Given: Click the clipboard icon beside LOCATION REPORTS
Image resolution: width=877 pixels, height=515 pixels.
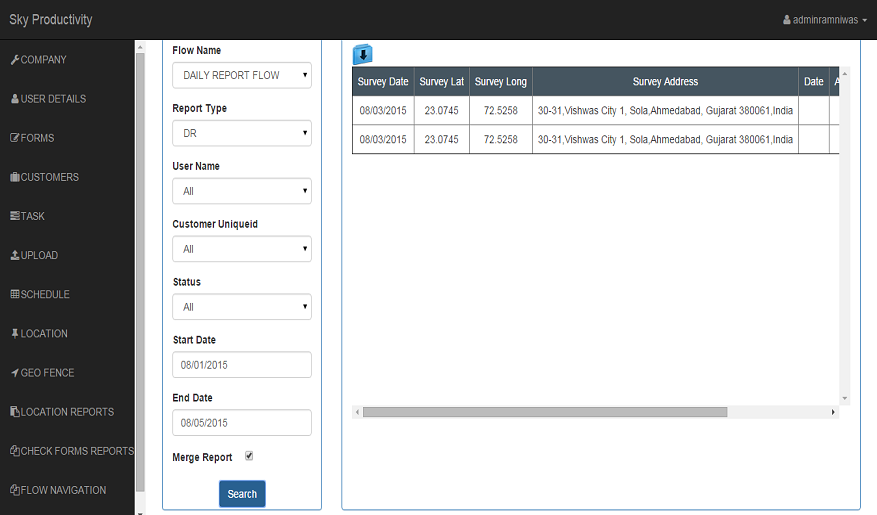Looking at the screenshot, I should (x=15, y=412).
